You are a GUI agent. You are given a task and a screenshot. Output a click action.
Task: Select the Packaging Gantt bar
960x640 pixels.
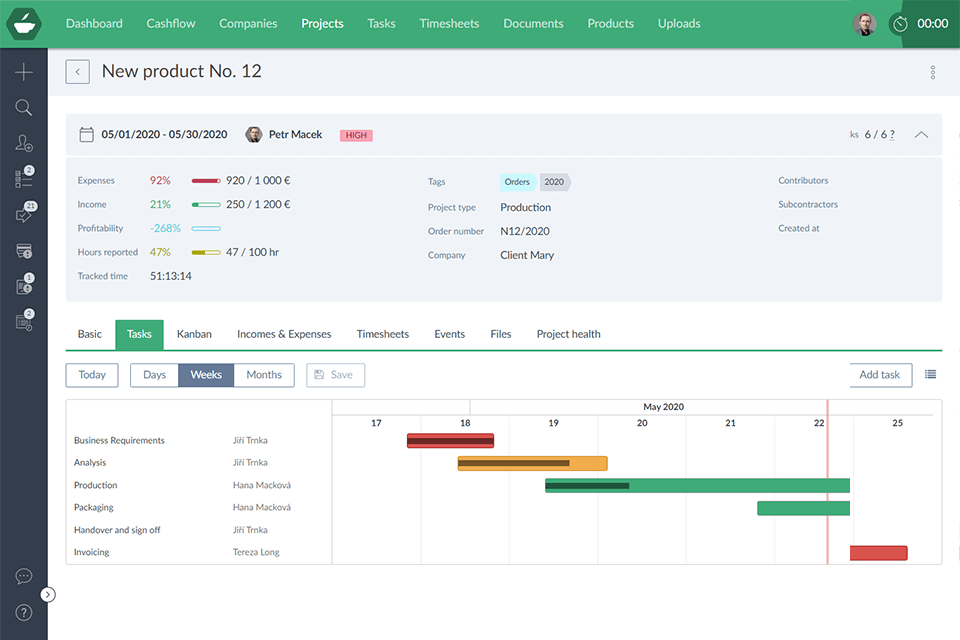coord(803,508)
